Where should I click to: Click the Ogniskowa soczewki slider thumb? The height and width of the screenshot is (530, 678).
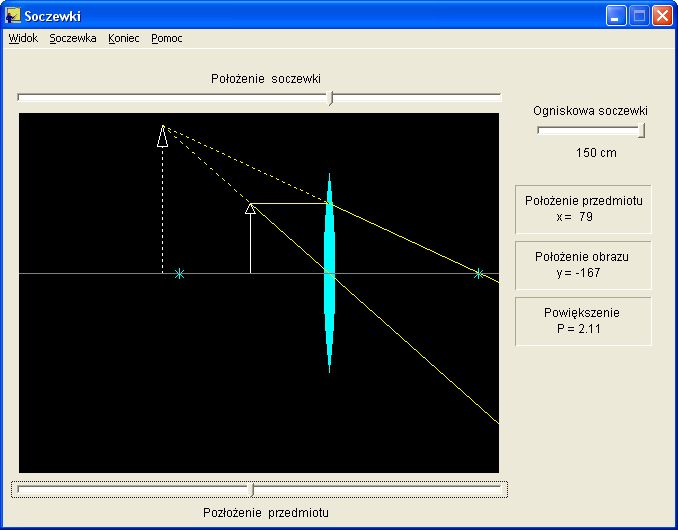click(x=642, y=130)
